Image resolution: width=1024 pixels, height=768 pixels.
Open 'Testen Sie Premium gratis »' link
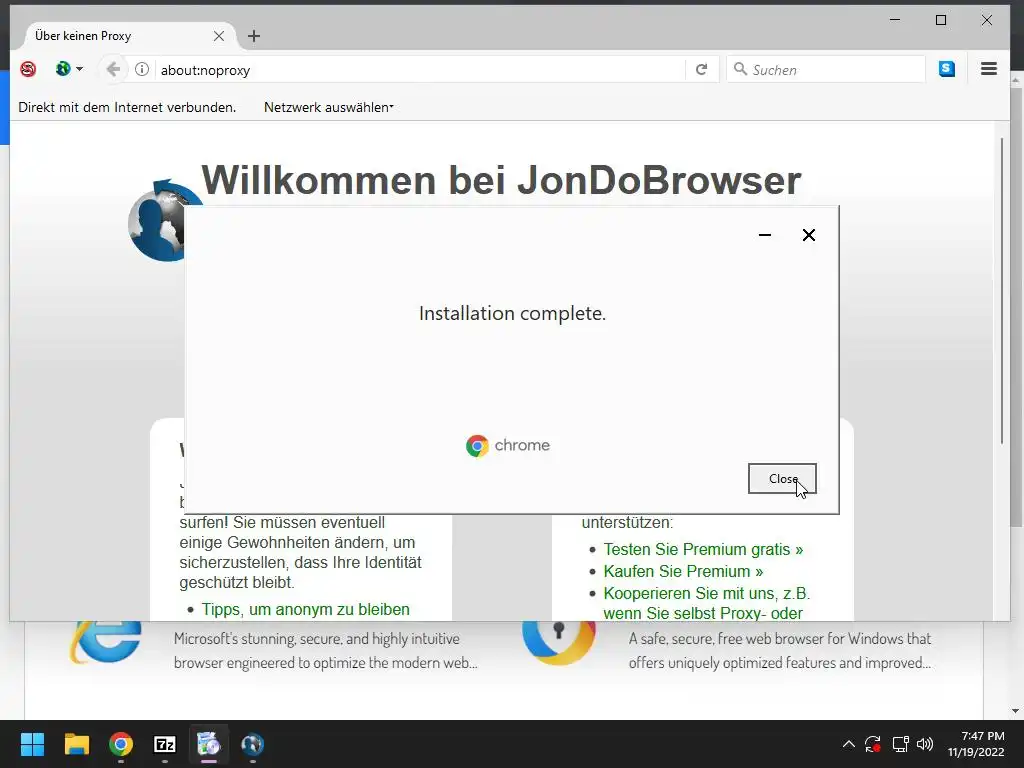point(703,549)
